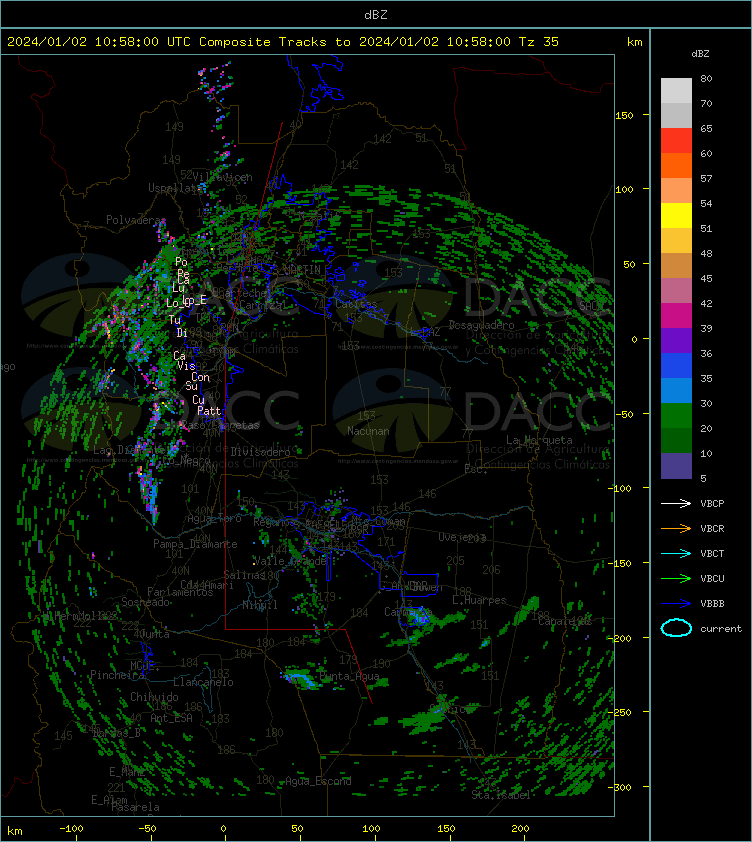Click the 'VBCU' legend label
The width and height of the screenshot is (752, 842).
[x=712, y=579]
